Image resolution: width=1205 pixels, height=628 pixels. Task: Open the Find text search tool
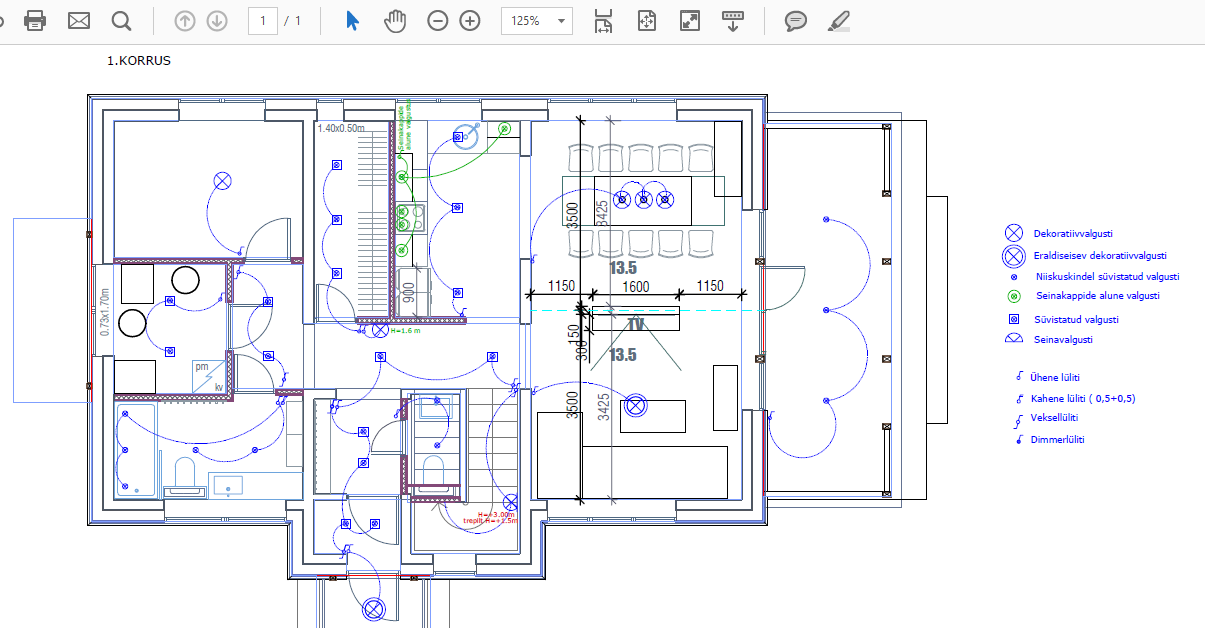(x=121, y=21)
